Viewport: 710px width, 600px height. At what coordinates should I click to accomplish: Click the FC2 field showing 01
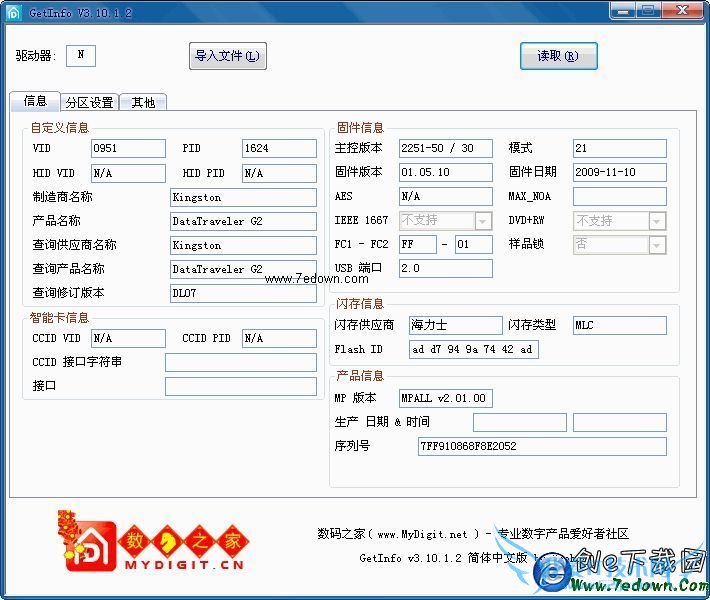click(x=474, y=245)
